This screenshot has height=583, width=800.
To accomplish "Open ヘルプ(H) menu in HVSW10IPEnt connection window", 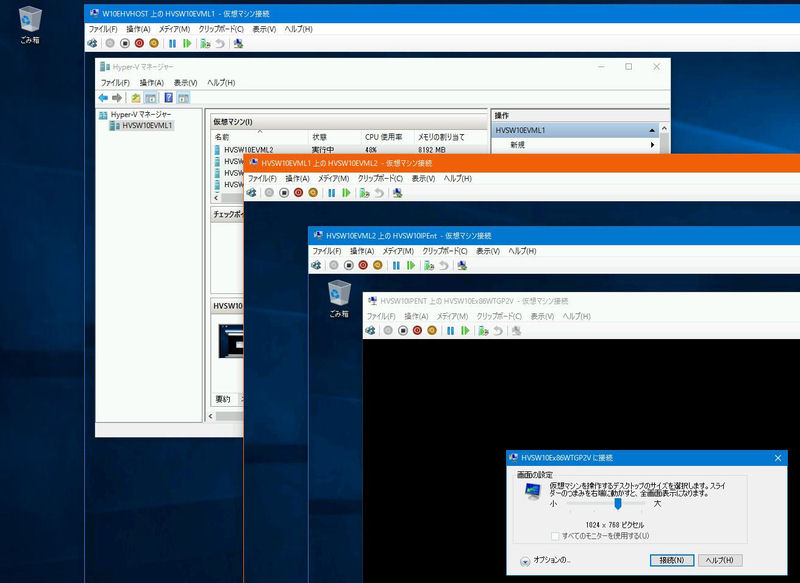I will point(522,251).
